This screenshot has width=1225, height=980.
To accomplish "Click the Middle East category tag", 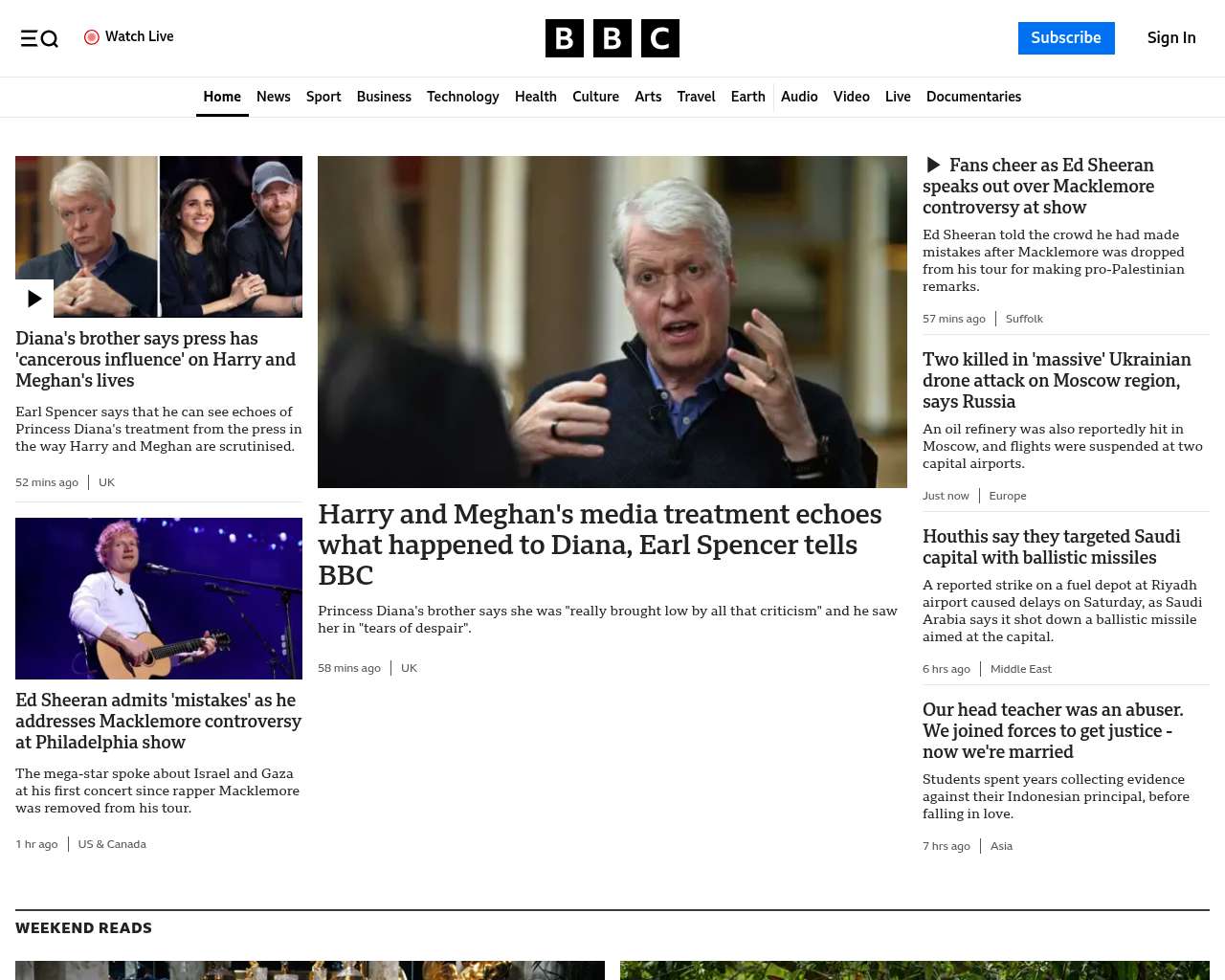I will click(x=1020, y=669).
